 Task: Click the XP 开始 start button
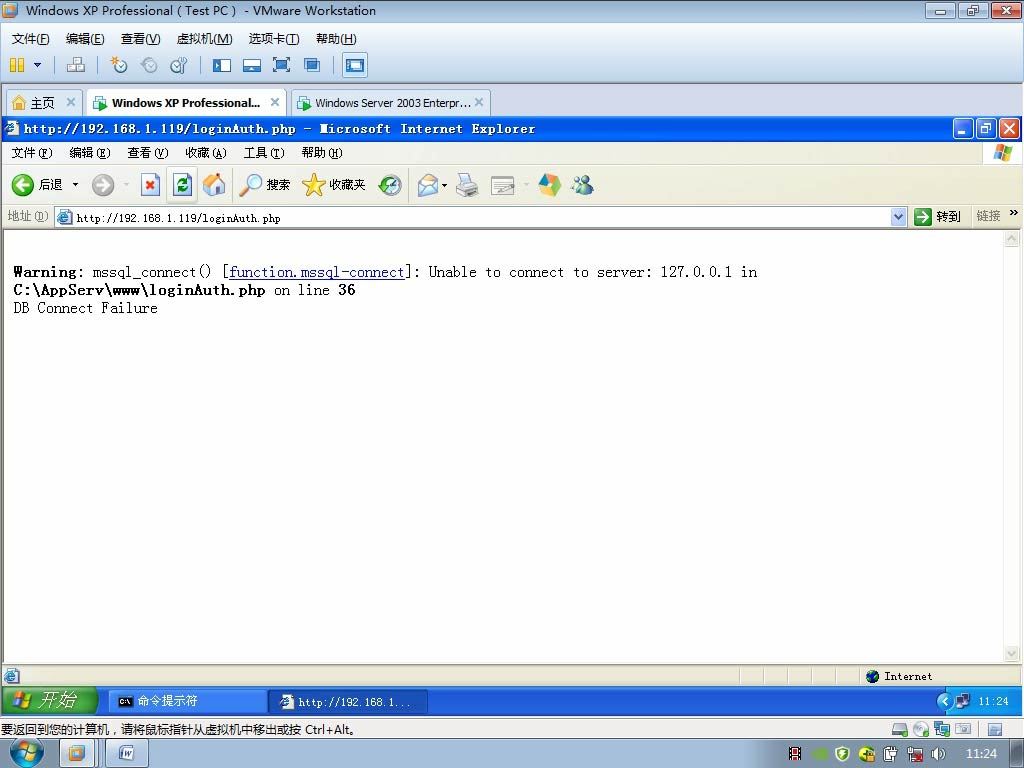pos(49,701)
